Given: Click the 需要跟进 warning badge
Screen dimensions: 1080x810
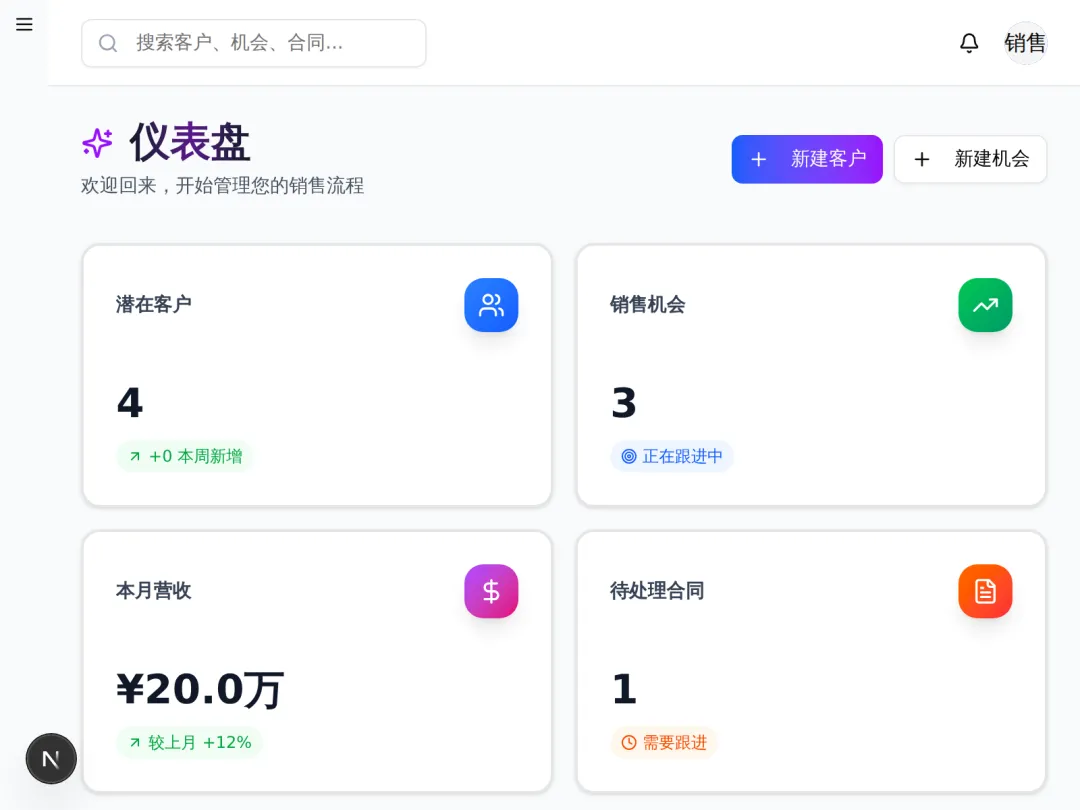Looking at the screenshot, I should tap(664, 742).
